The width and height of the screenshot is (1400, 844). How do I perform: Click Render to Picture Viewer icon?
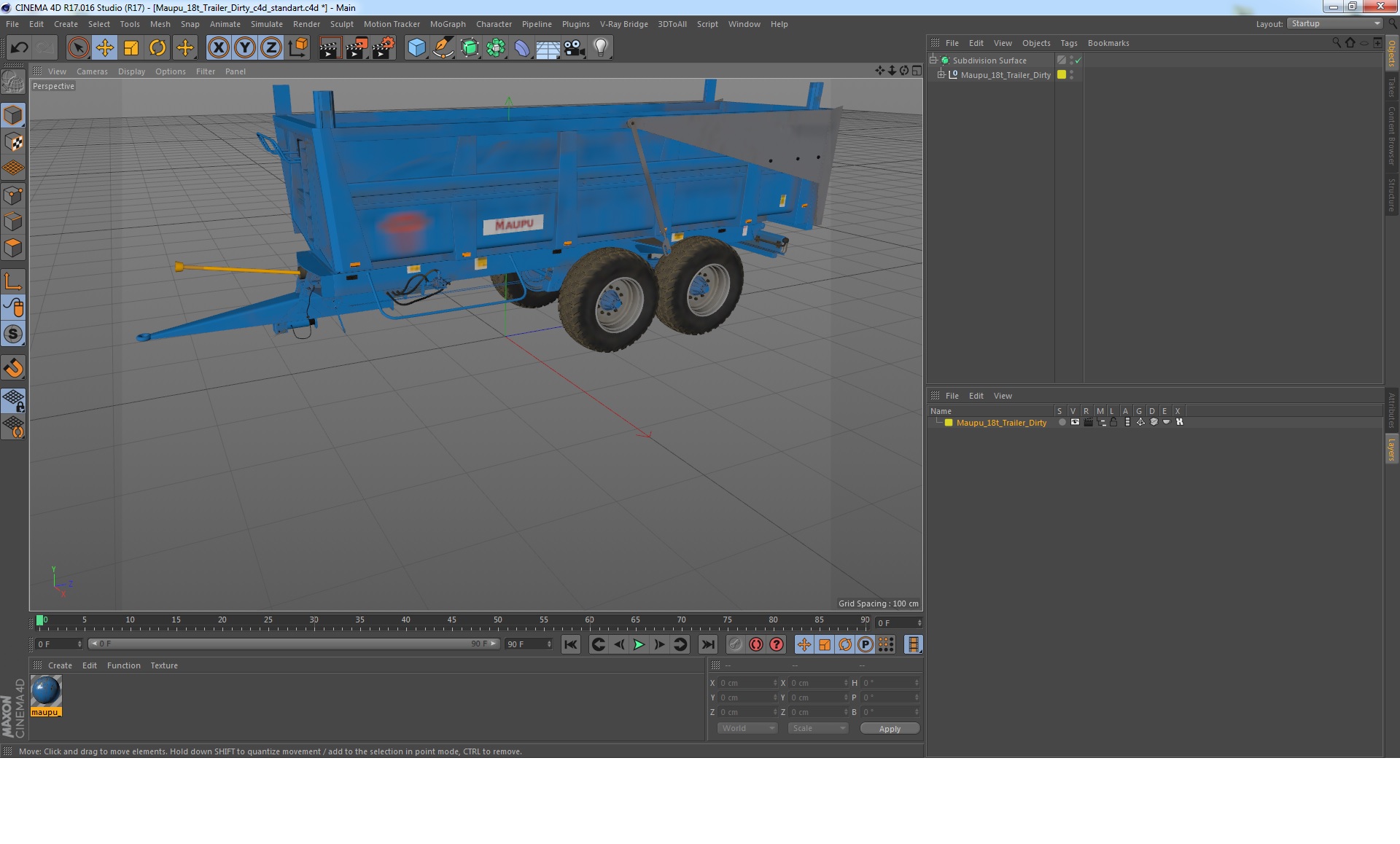coord(357,48)
